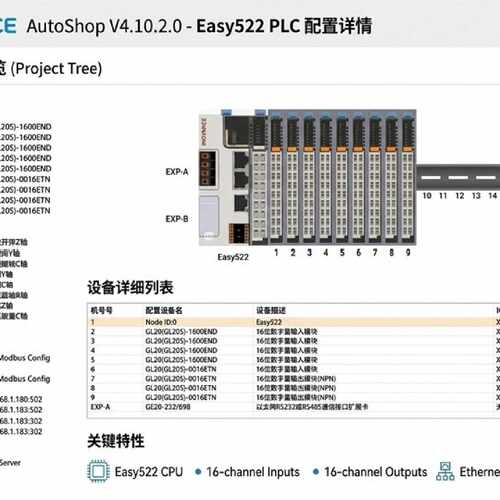500x500 pixels.
Task: Click the 16-channel Outputs feature label
Action: (x=375, y=472)
